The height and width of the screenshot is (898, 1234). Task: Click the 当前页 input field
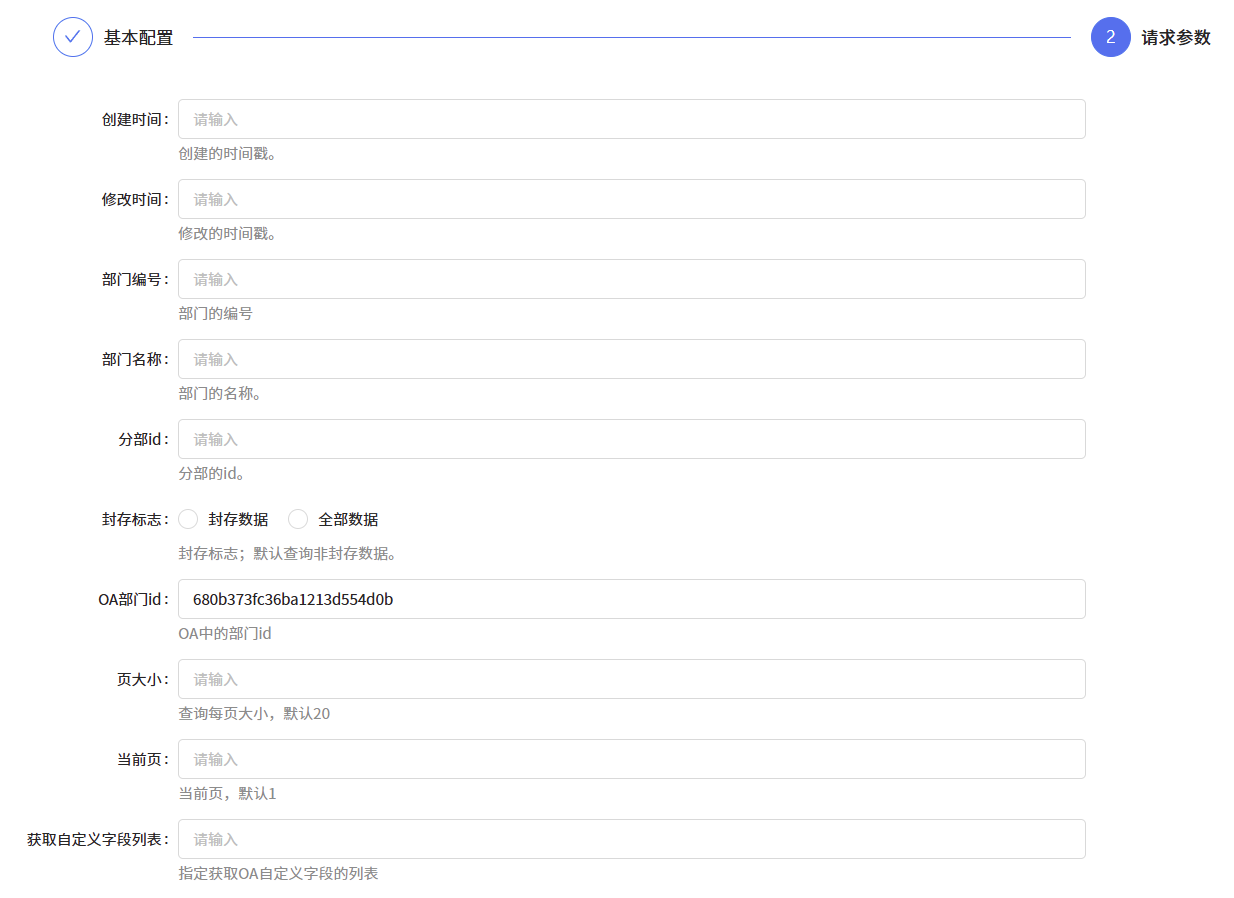[632, 759]
